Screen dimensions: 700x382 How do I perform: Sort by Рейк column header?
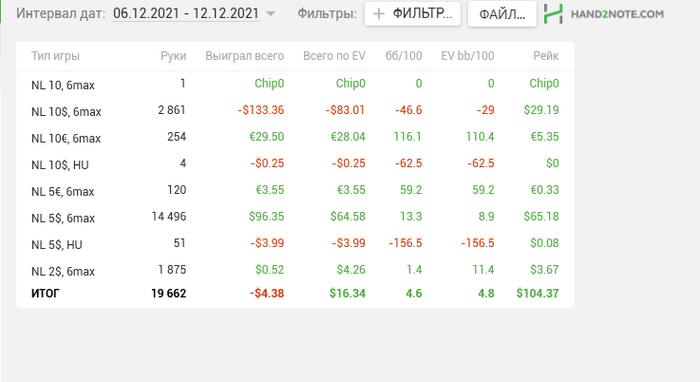546,56
